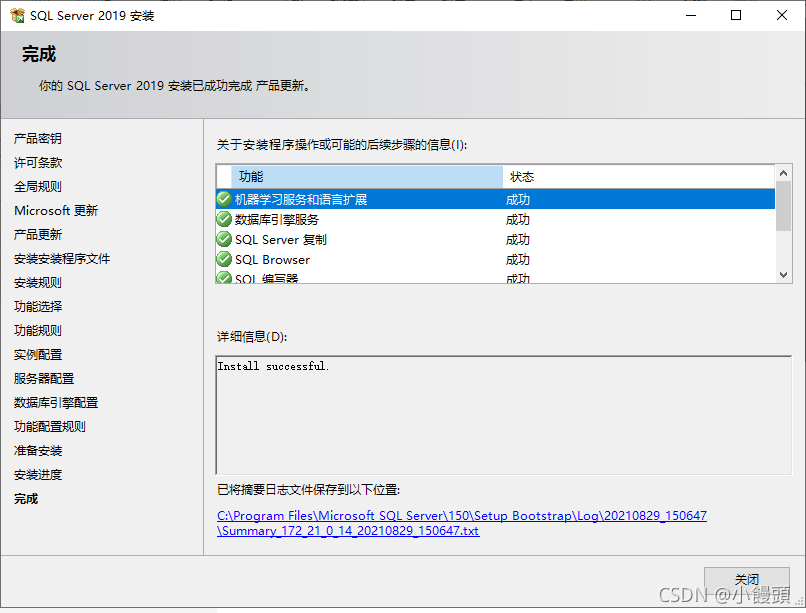The image size is (806, 613).
Task: Click the 成功 status of 数据库引擎服务
Action: (x=518, y=220)
